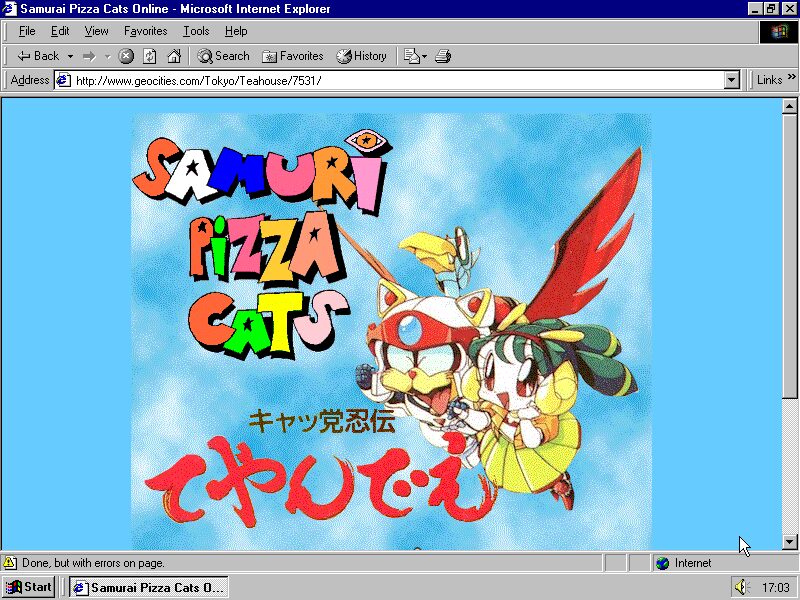Open the Edit menu
The width and height of the screenshot is (800, 600).
(60, 31)
